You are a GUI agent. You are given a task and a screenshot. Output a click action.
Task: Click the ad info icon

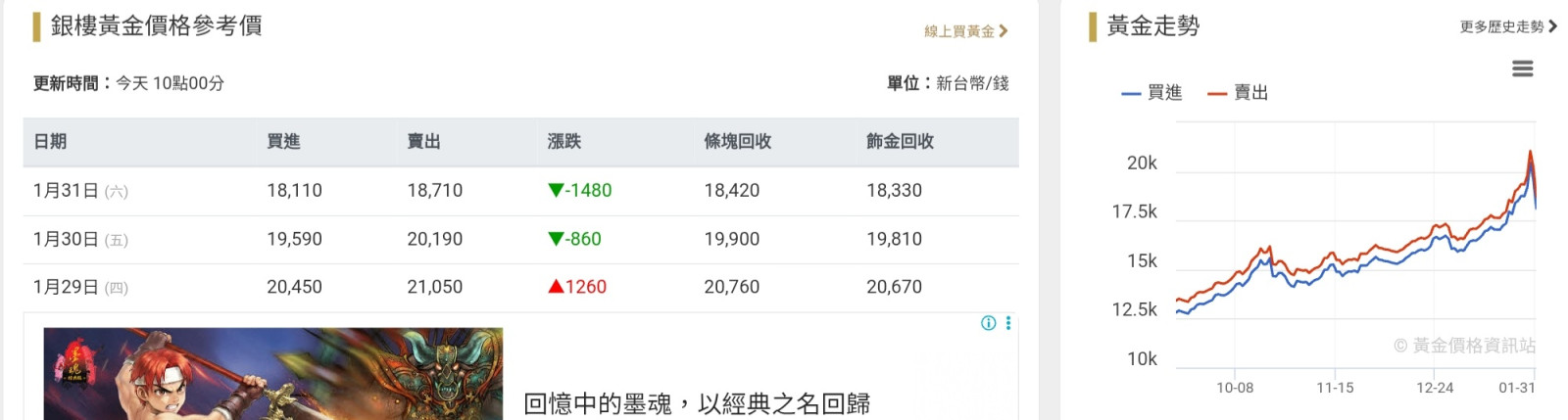coord(989,323)
